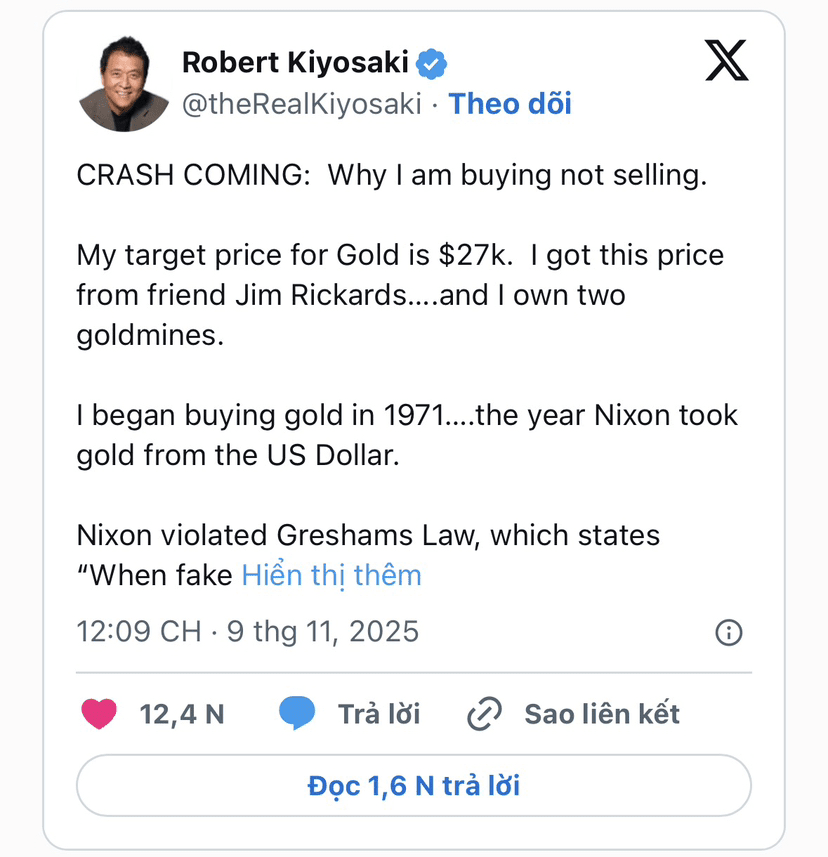This screenshot has width=828, height=857.
Task: Click the Sao liên kết label
Action: (x=602, y=714)
